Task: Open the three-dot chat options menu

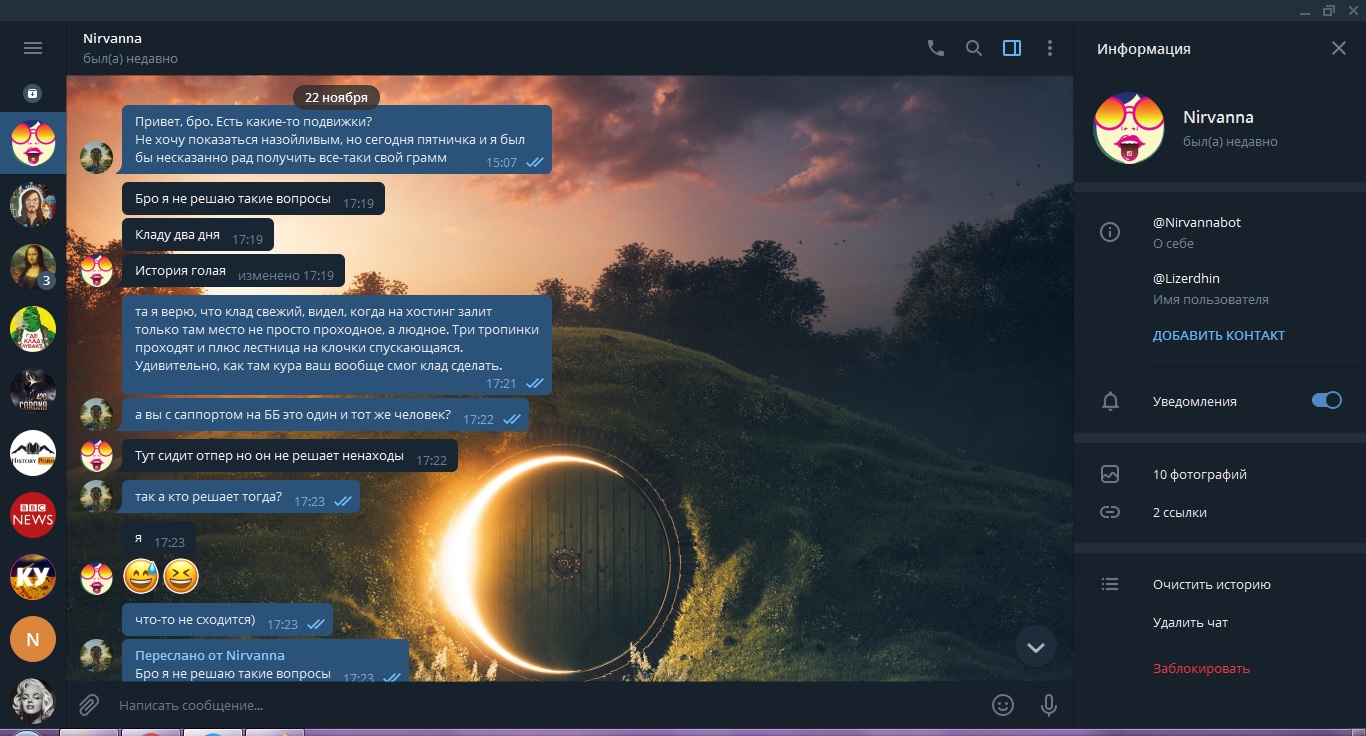Action: pyautogui.click(x=1050, y=48)
